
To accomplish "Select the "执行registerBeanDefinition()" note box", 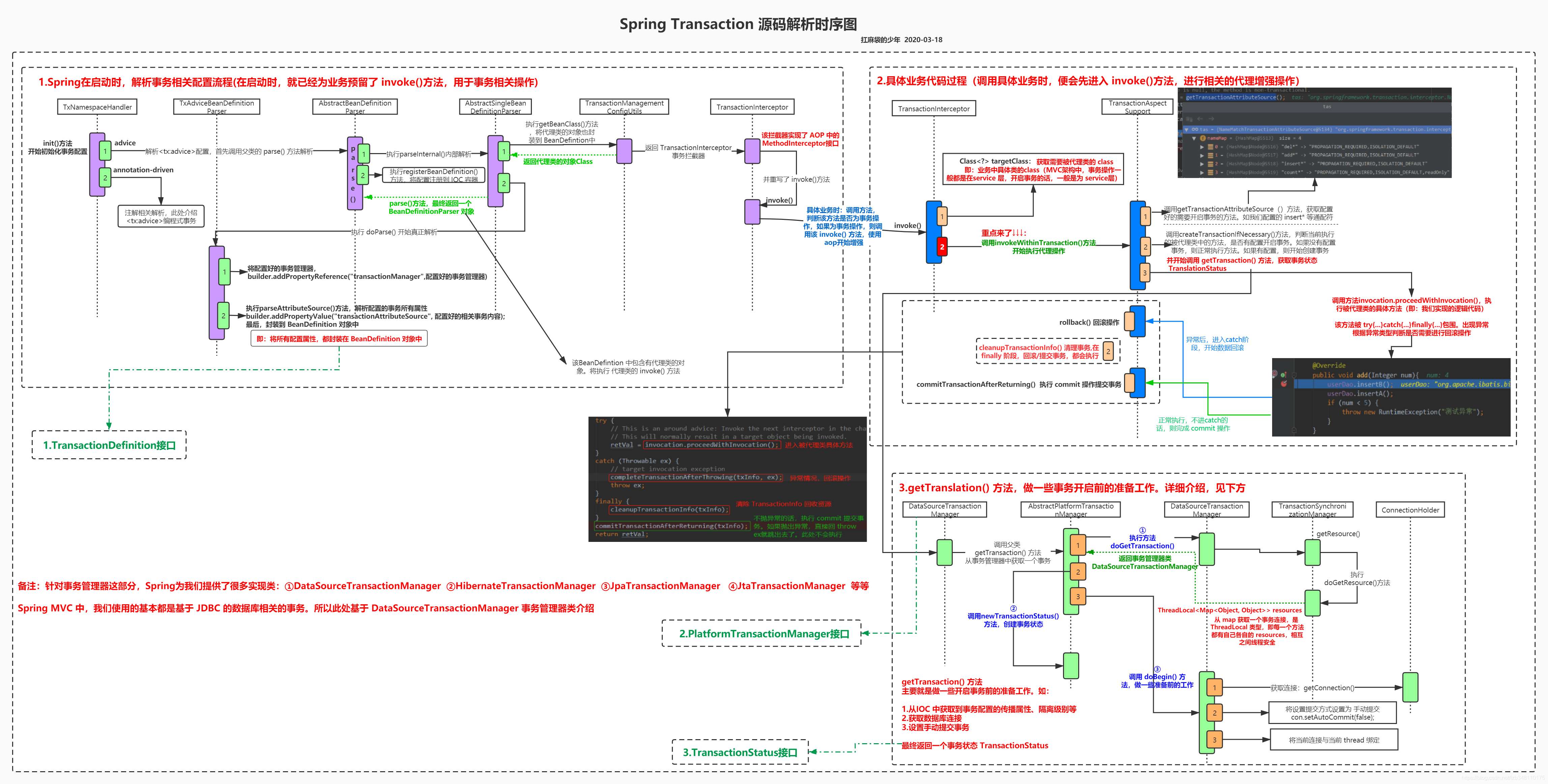I will point(434,175).
